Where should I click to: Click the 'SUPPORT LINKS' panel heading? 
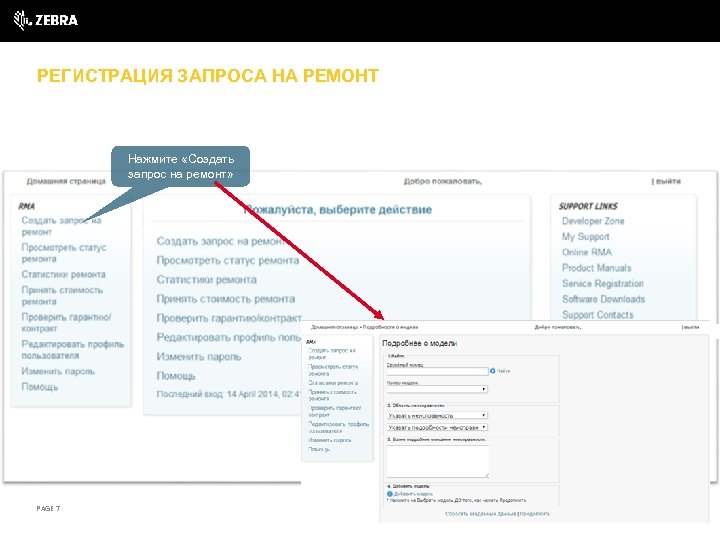pyautogui.click(x=588, y=206)
